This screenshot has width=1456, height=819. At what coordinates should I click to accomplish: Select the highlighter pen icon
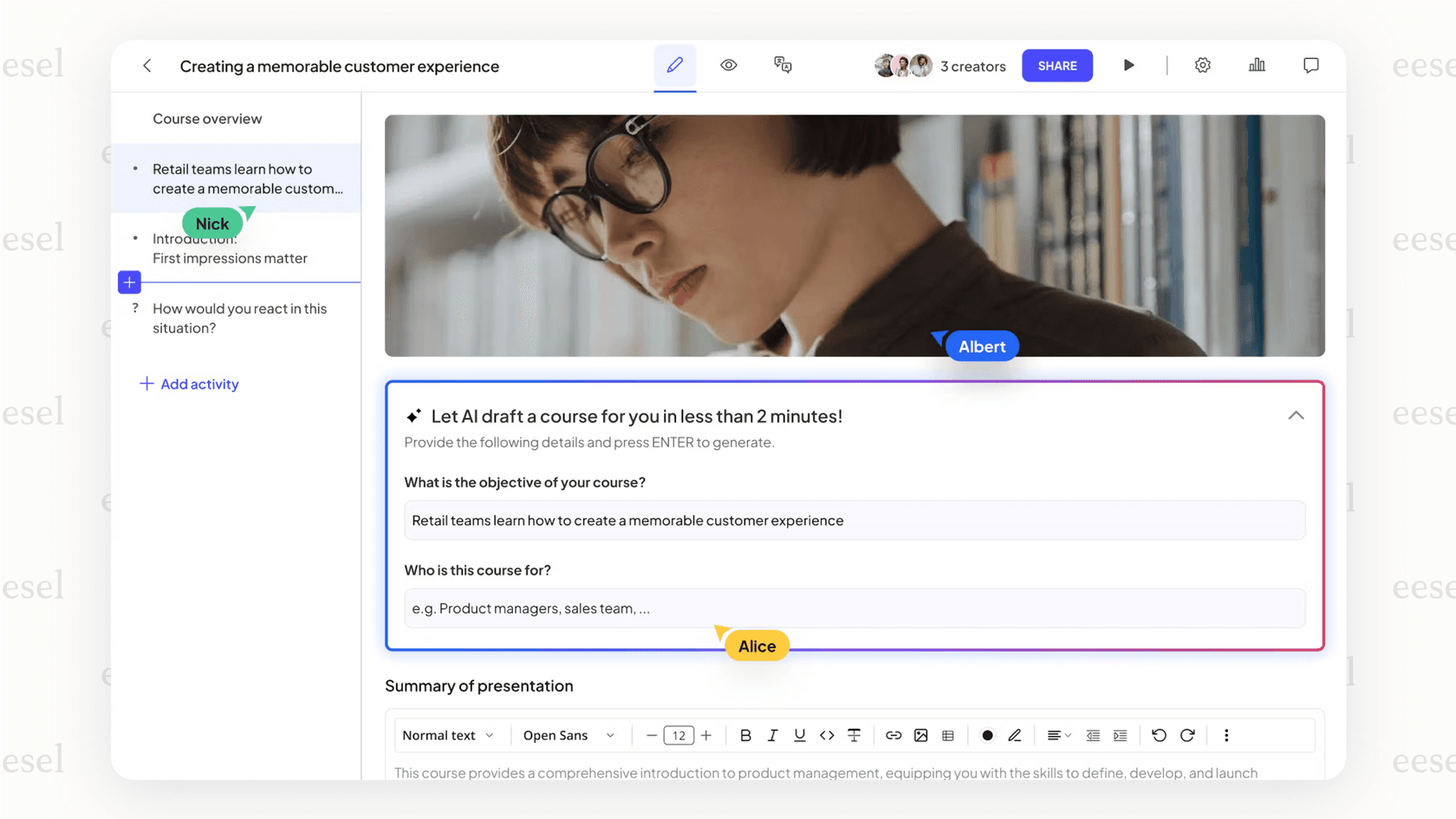click(1014, 735)
